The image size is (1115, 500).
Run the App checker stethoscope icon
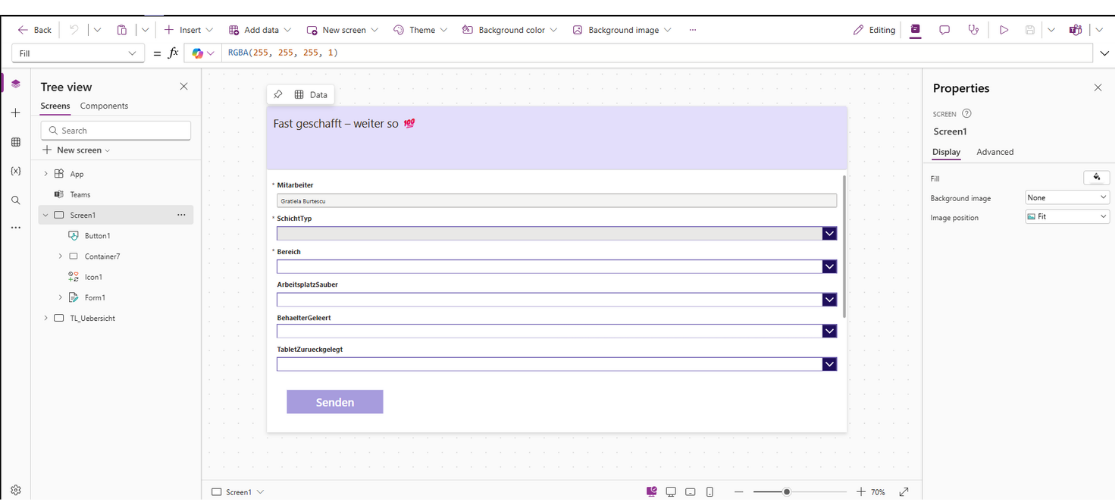[x=973, y=30]
